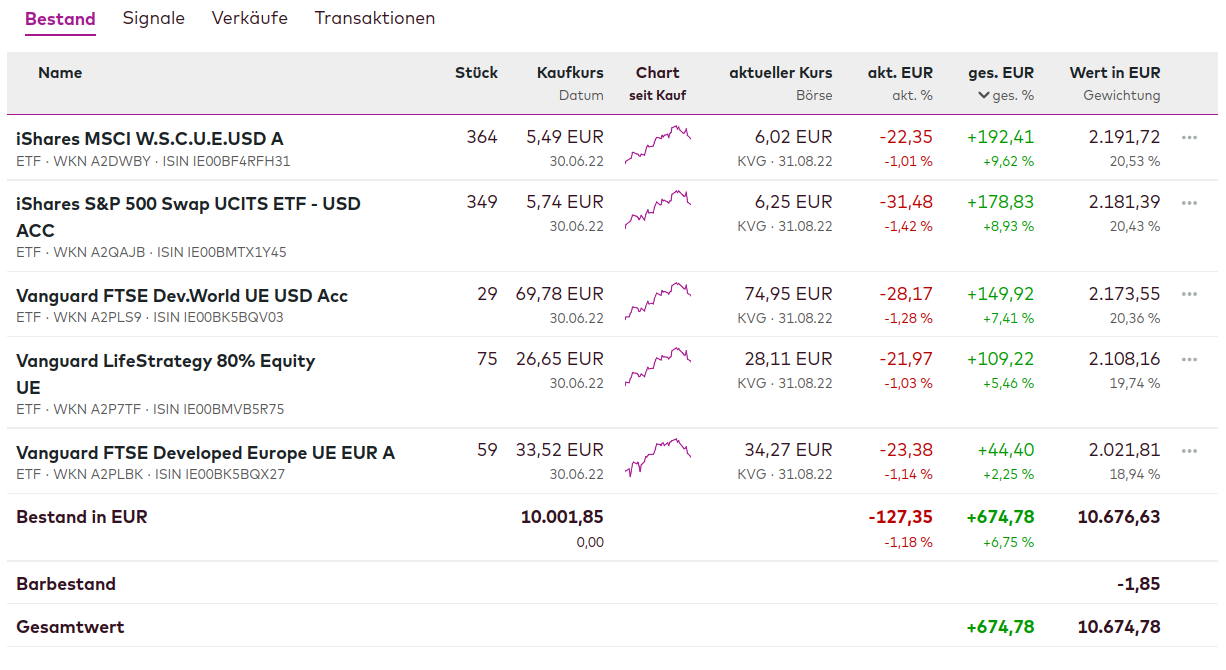Screen dimensions: 1226x670
Task: Open iShares MSCI W.S.C.U.E.USD A details
Action: [x=150, y=139]
